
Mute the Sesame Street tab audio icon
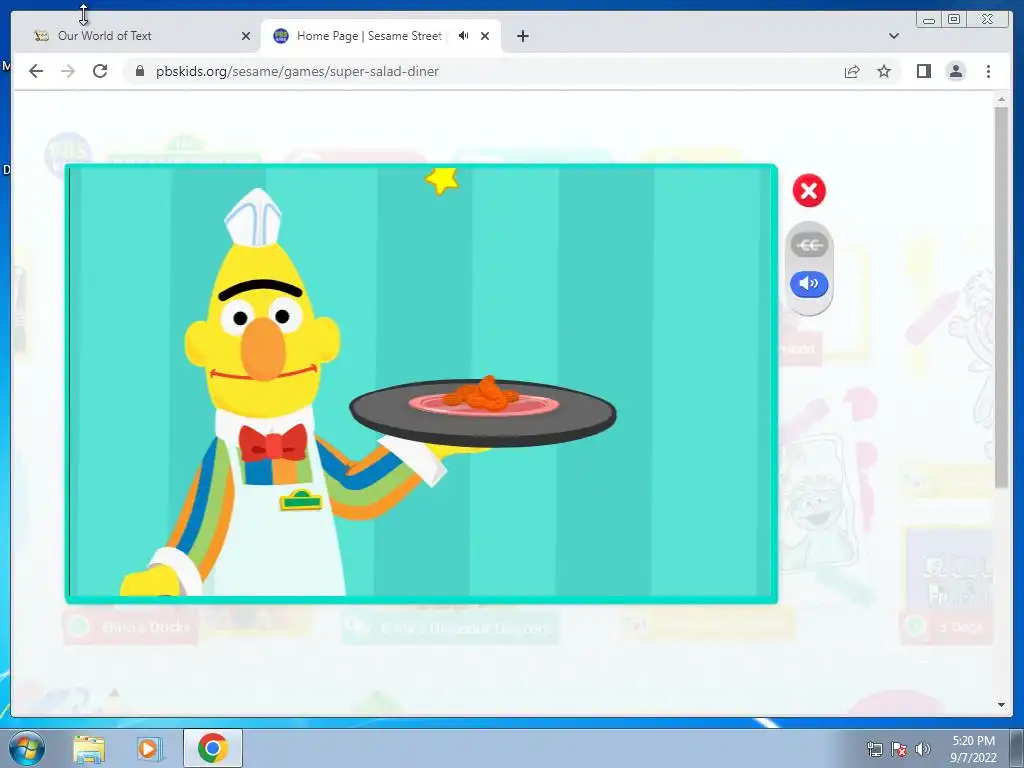pos(464,36)
